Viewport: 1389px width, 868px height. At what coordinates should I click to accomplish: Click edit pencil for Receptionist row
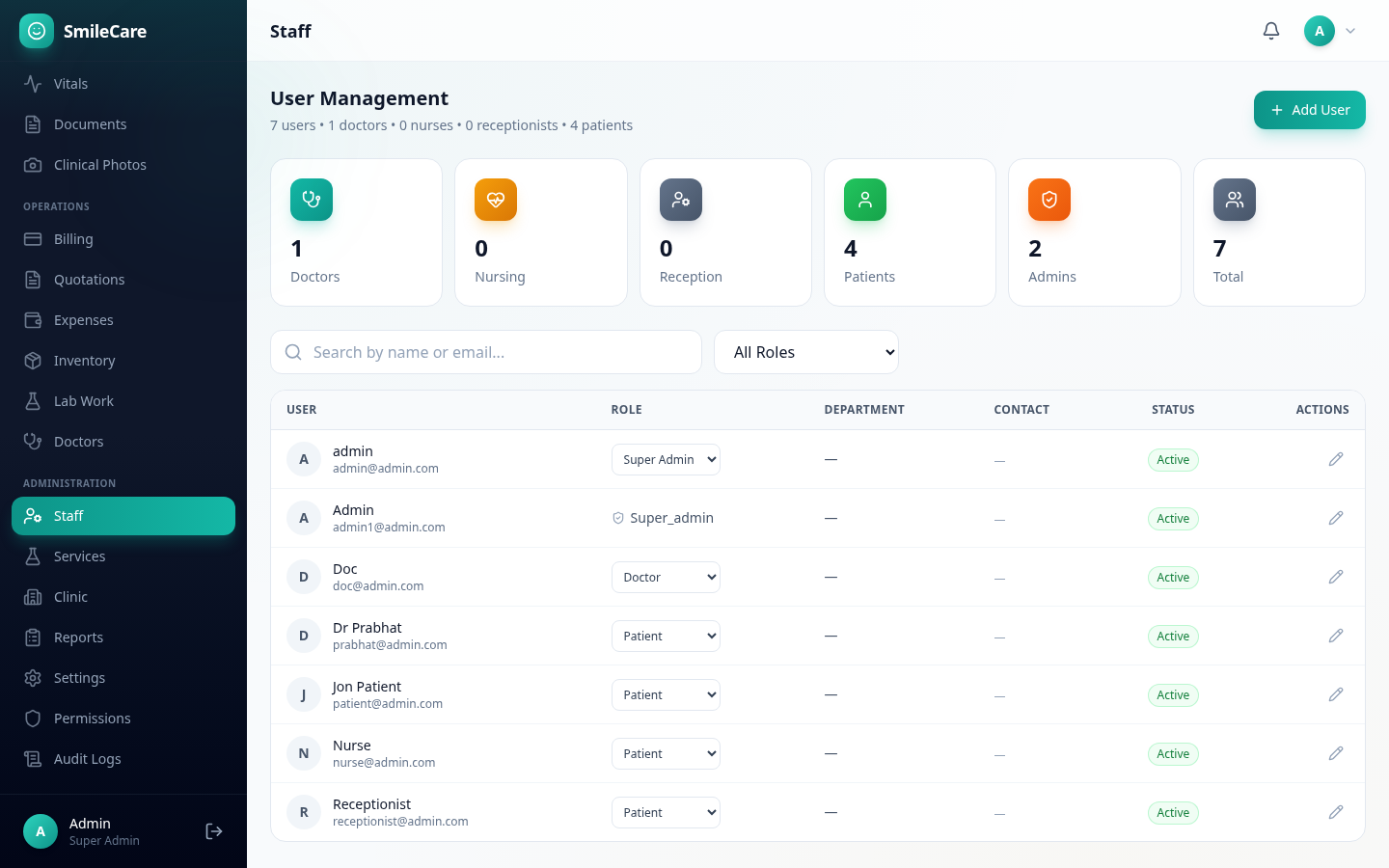1336,812
